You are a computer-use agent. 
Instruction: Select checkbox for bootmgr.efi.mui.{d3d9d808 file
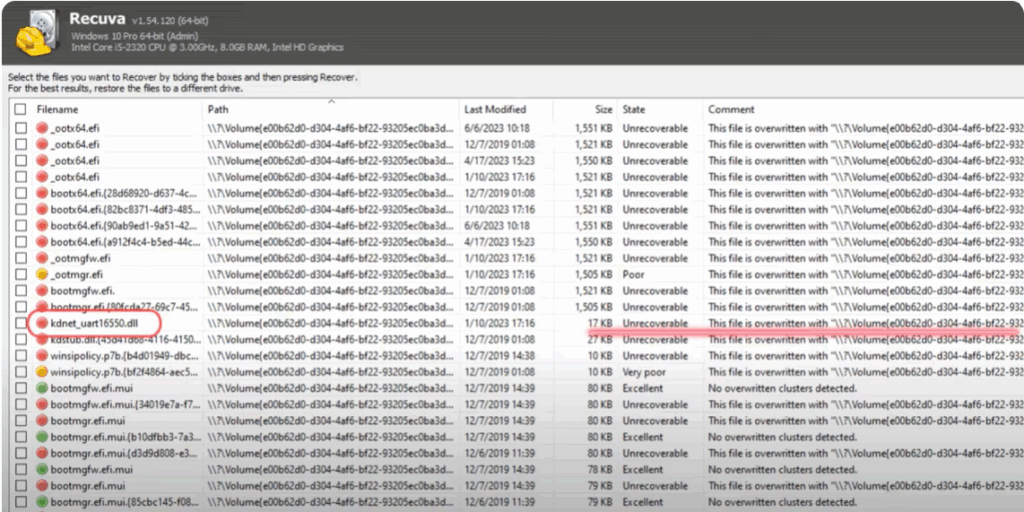[21, 453]
